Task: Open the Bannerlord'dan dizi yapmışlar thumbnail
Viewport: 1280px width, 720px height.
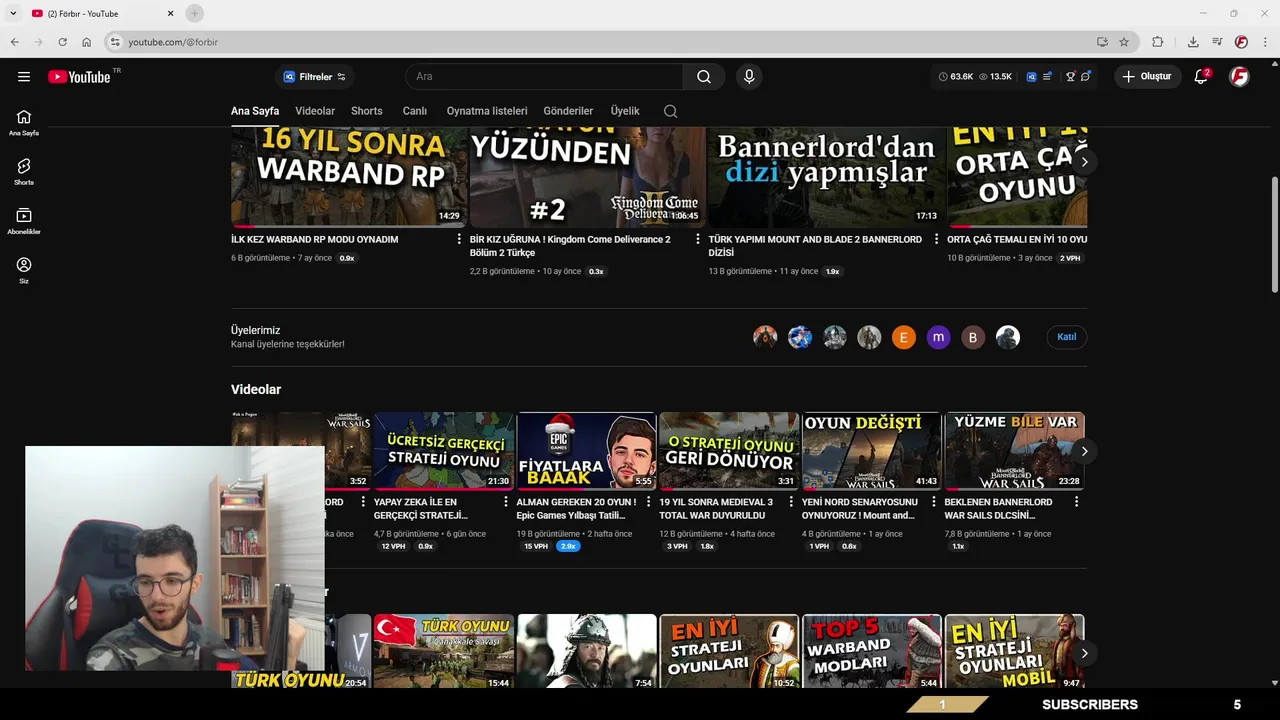Action: (825, 176)
